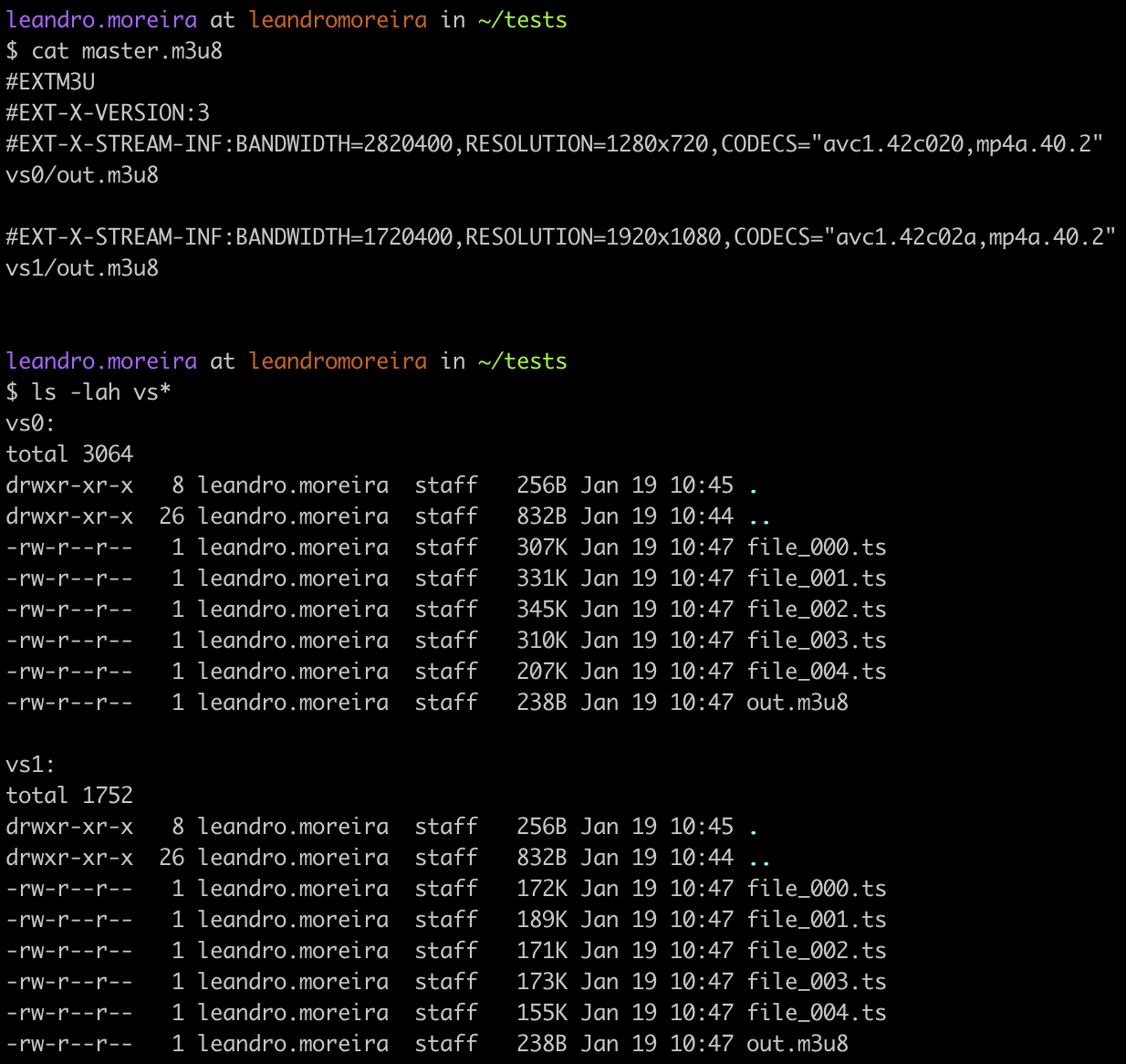Screen dimensions: 1126x1064
Task: Select the 307K file_000.ts entry
Action: [x=816, y=548]
